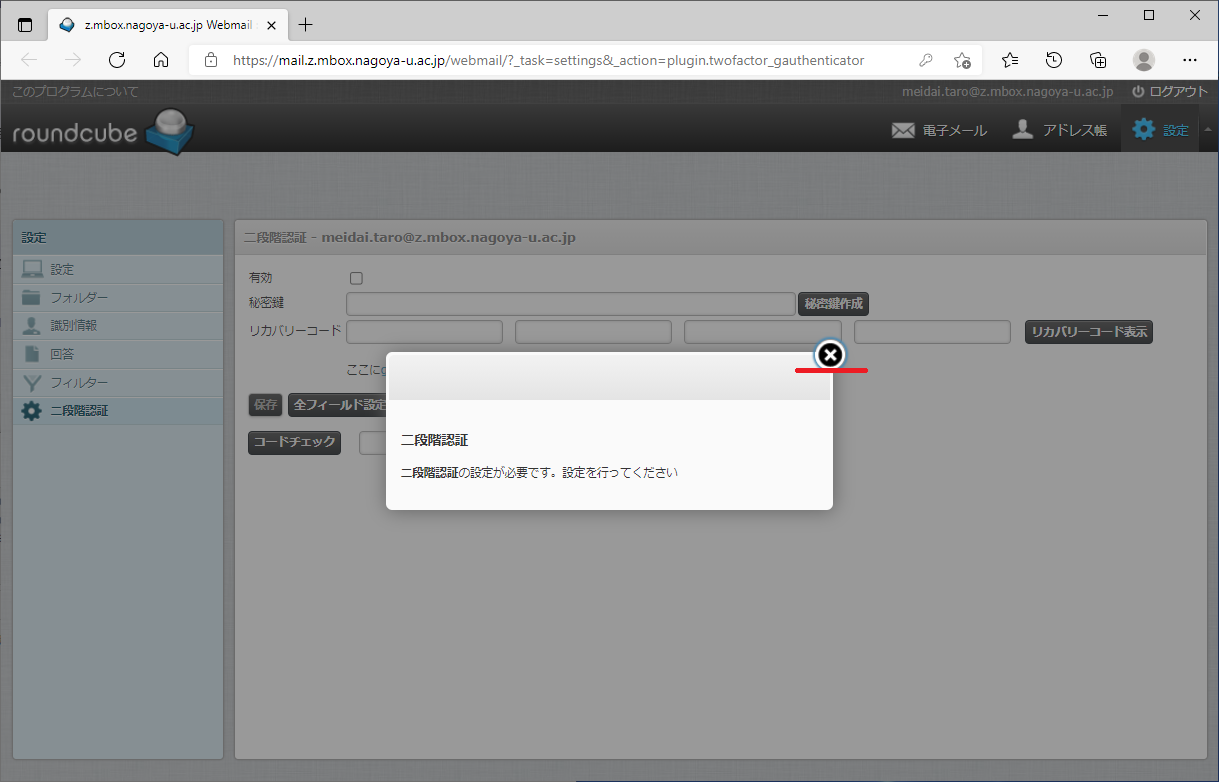Image resolution: width=1219 pixels, height=782 pixels.
Task: Open フィルター settings section
Action: tap(79, 382)
